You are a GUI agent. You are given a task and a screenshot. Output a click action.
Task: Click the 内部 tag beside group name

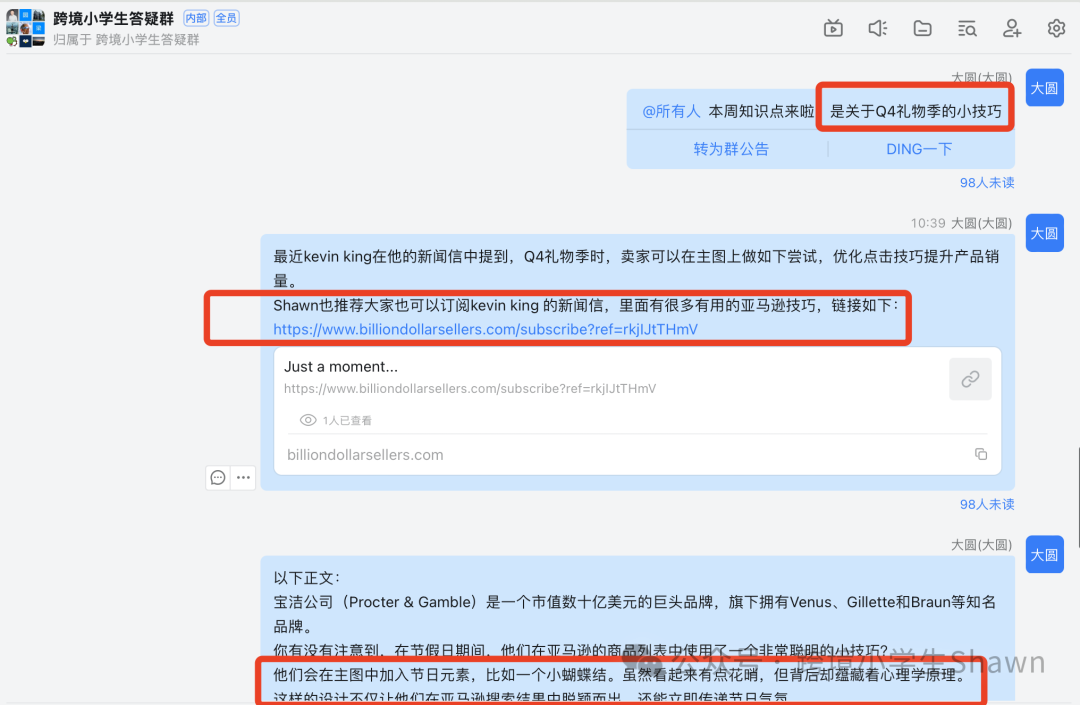(x=195, y=18)
